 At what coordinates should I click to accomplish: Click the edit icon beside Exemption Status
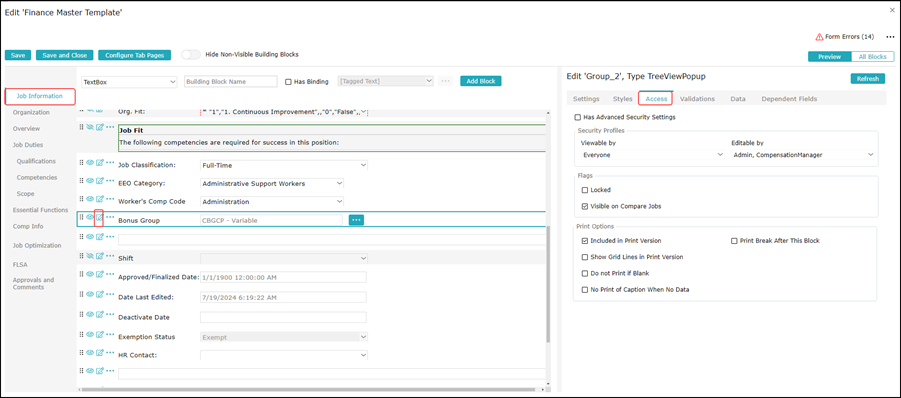click(x=99, y=335)
